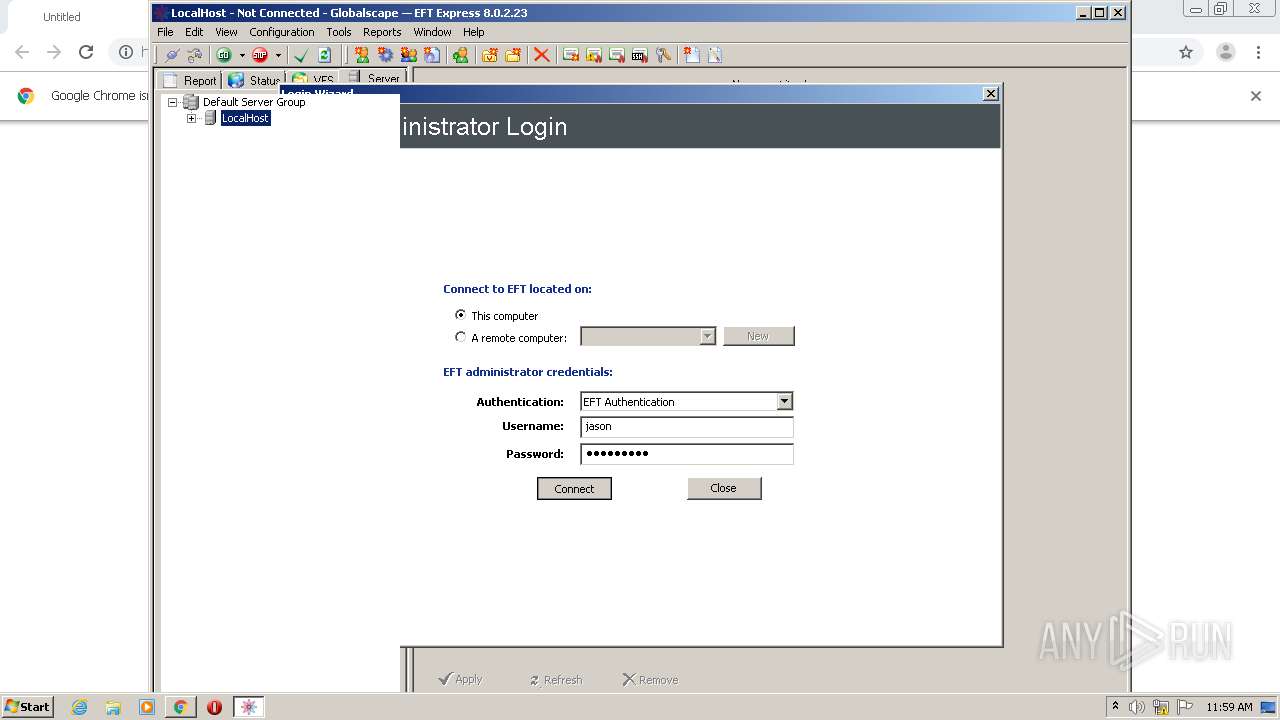This screenshot has width=1280, height=720.
Task: Click the Remove button at the bottom
Action: tap(650, 680)
